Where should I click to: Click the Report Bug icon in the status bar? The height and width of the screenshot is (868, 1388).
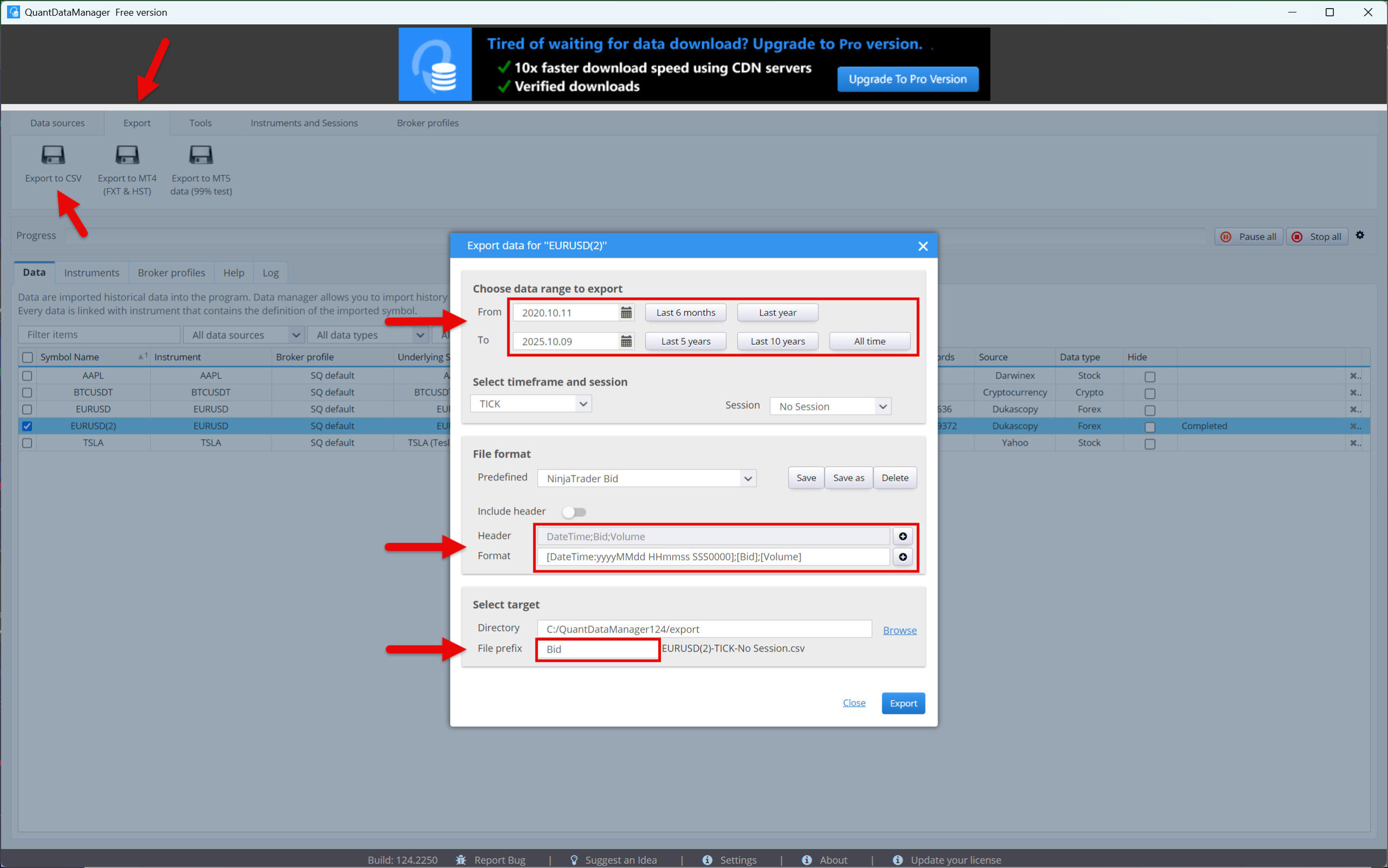click(460, 859)
